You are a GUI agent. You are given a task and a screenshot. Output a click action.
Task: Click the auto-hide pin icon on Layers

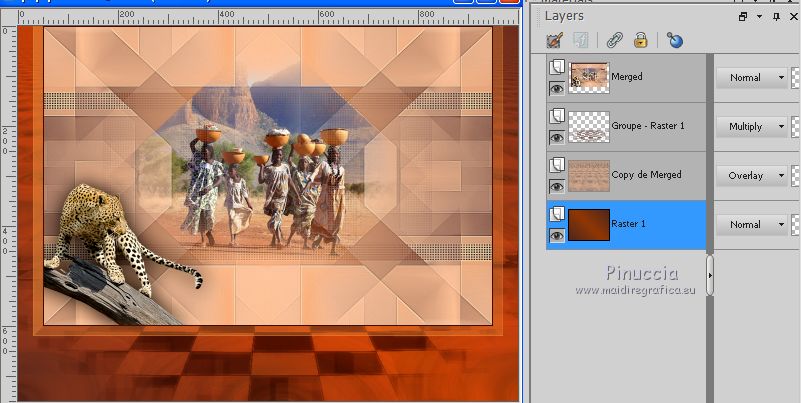click(x=776, y=17)
